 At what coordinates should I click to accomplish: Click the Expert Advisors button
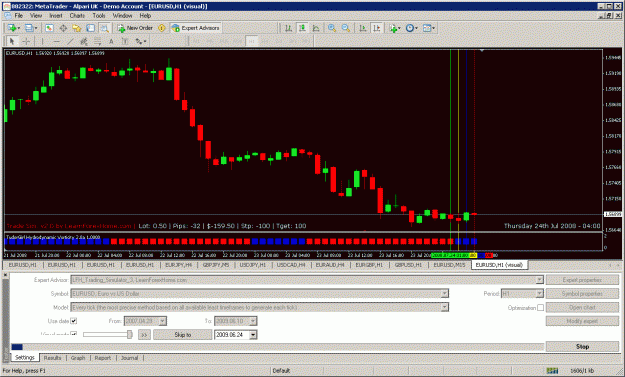point(195,28)
